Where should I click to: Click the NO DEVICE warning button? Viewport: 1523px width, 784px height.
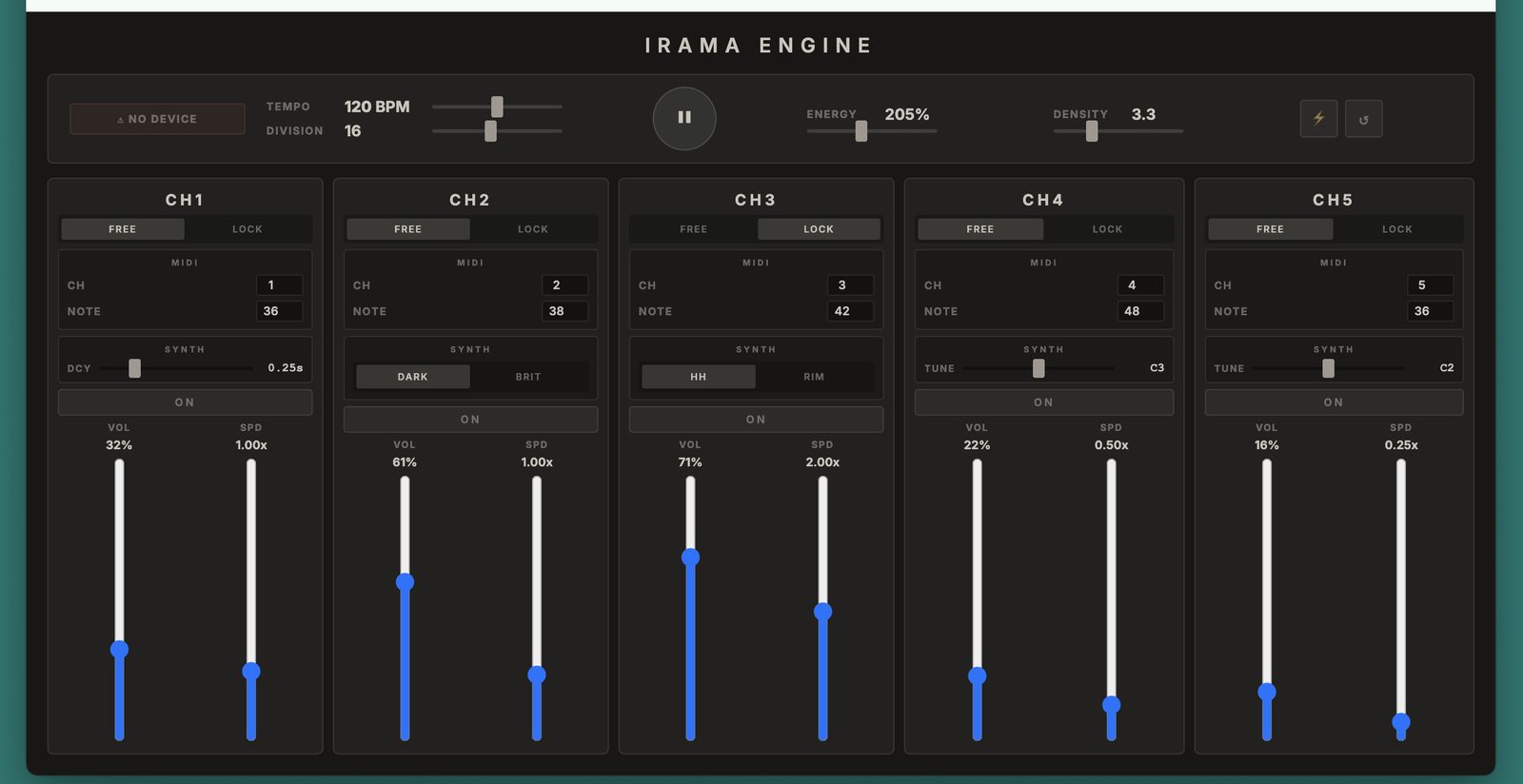coord(157,119)
